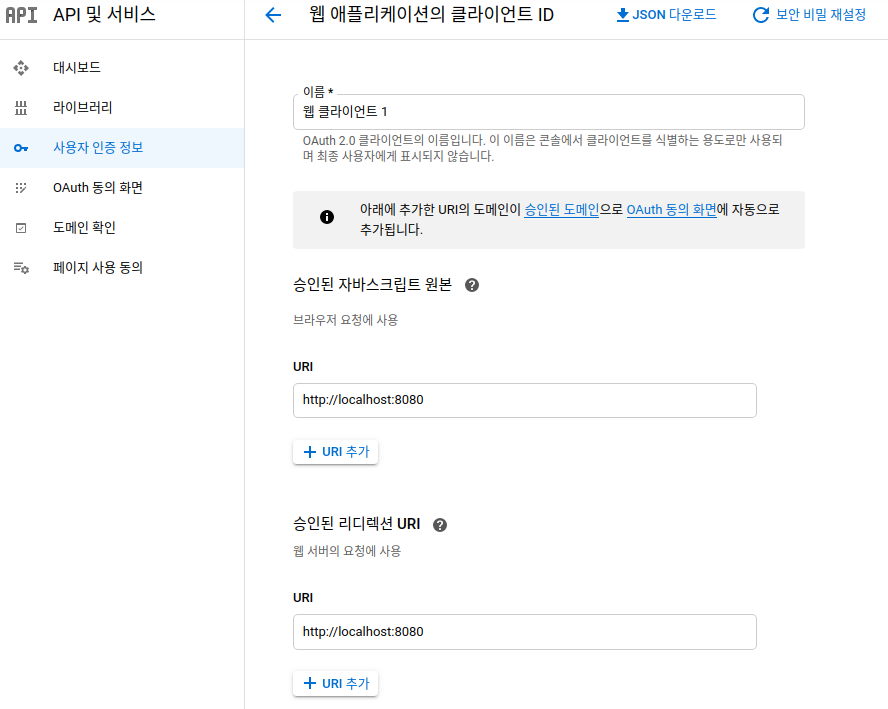
Task: Click 보안 비밀 재설정 button
Action: click(x=809, y=15)
